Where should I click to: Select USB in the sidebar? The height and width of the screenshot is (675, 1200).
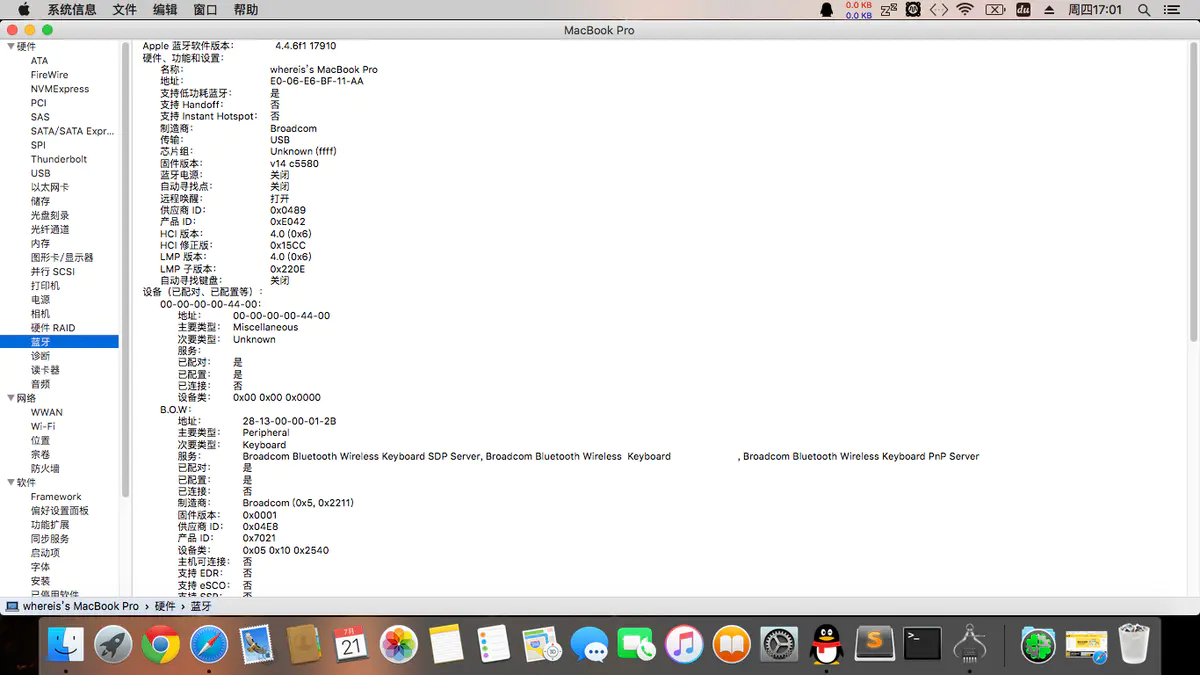[x=40, y=173]
